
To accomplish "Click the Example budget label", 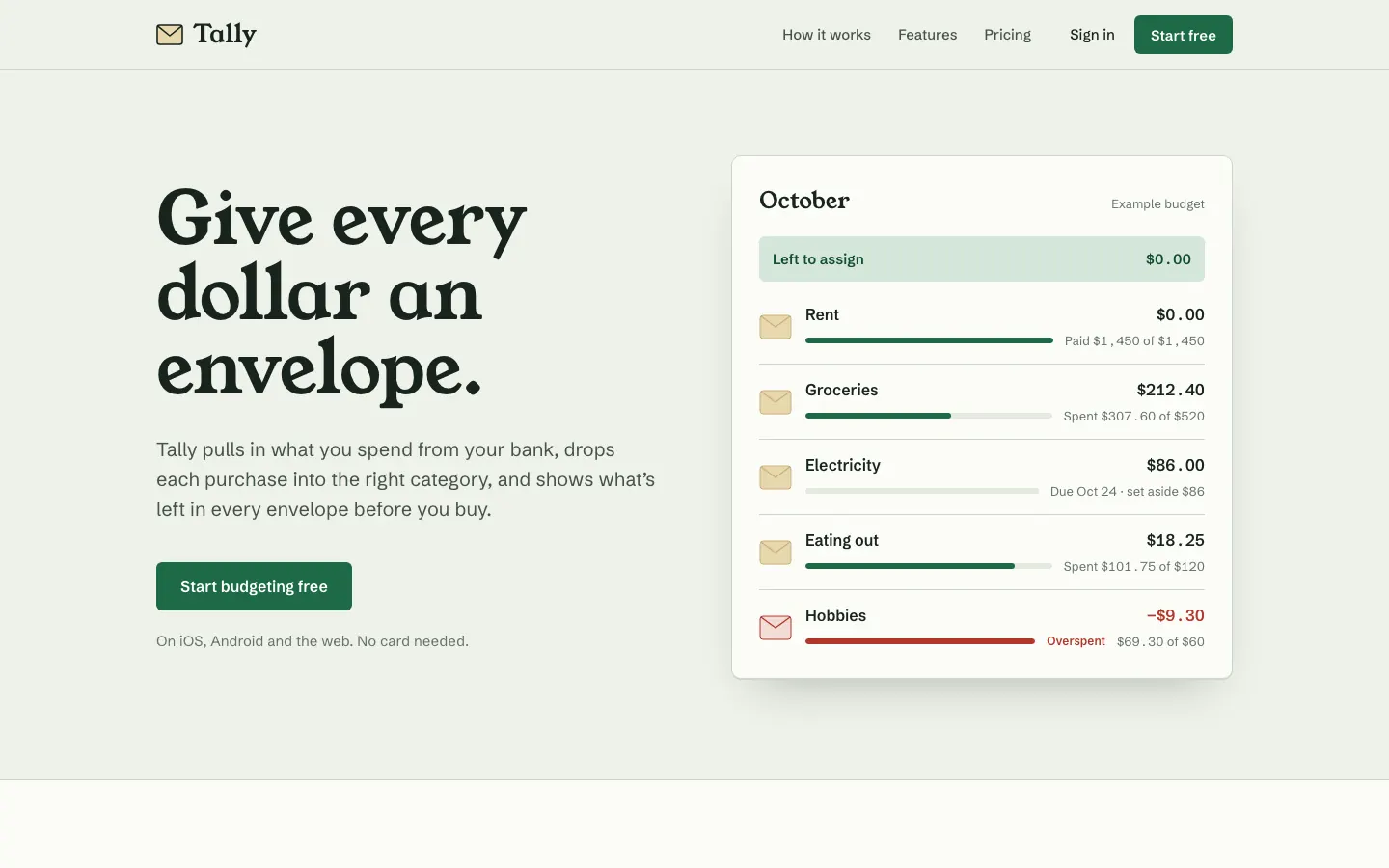I will click(1157, 204).
